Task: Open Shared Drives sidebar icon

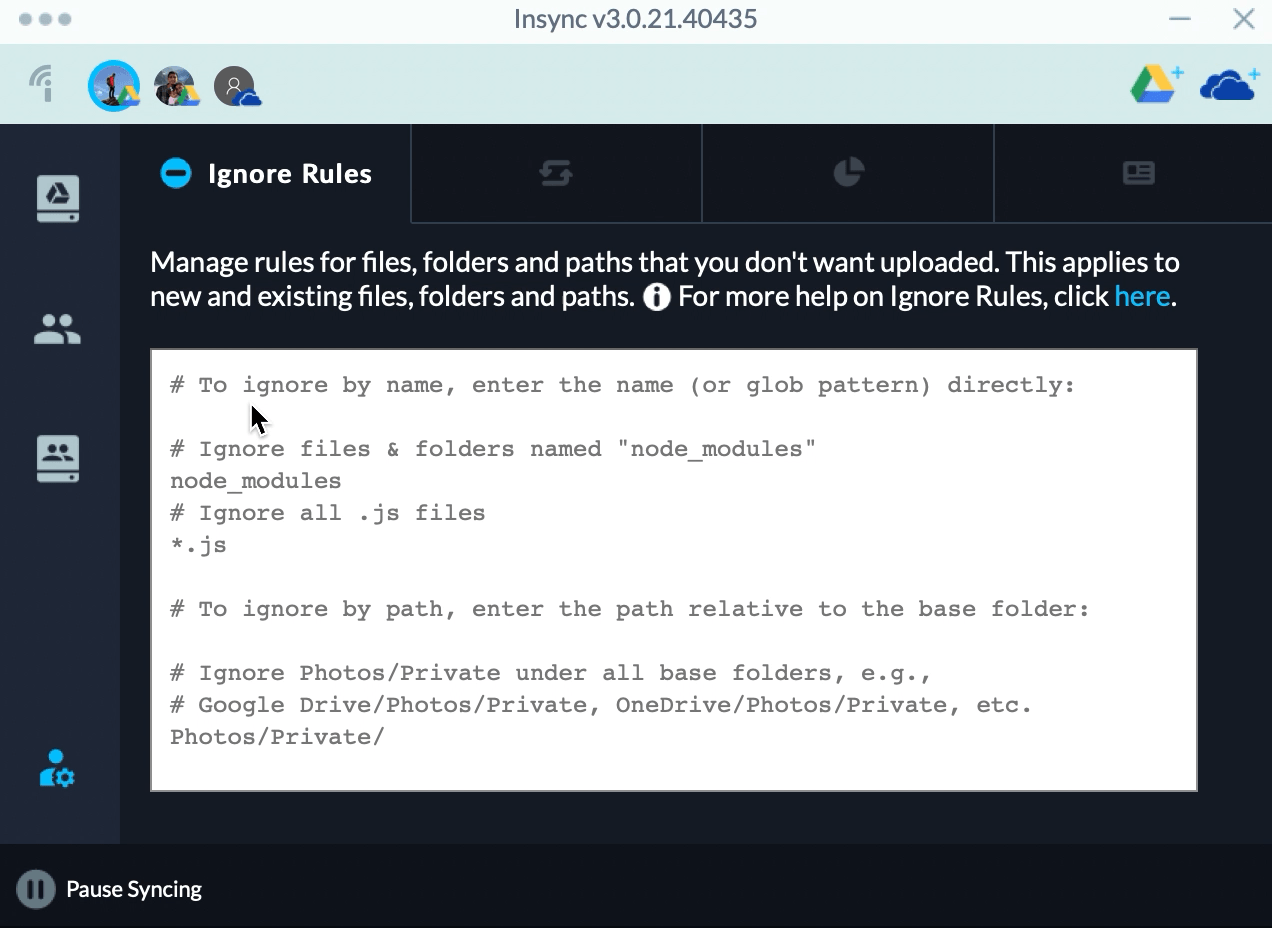Action: tap(58, 458)
